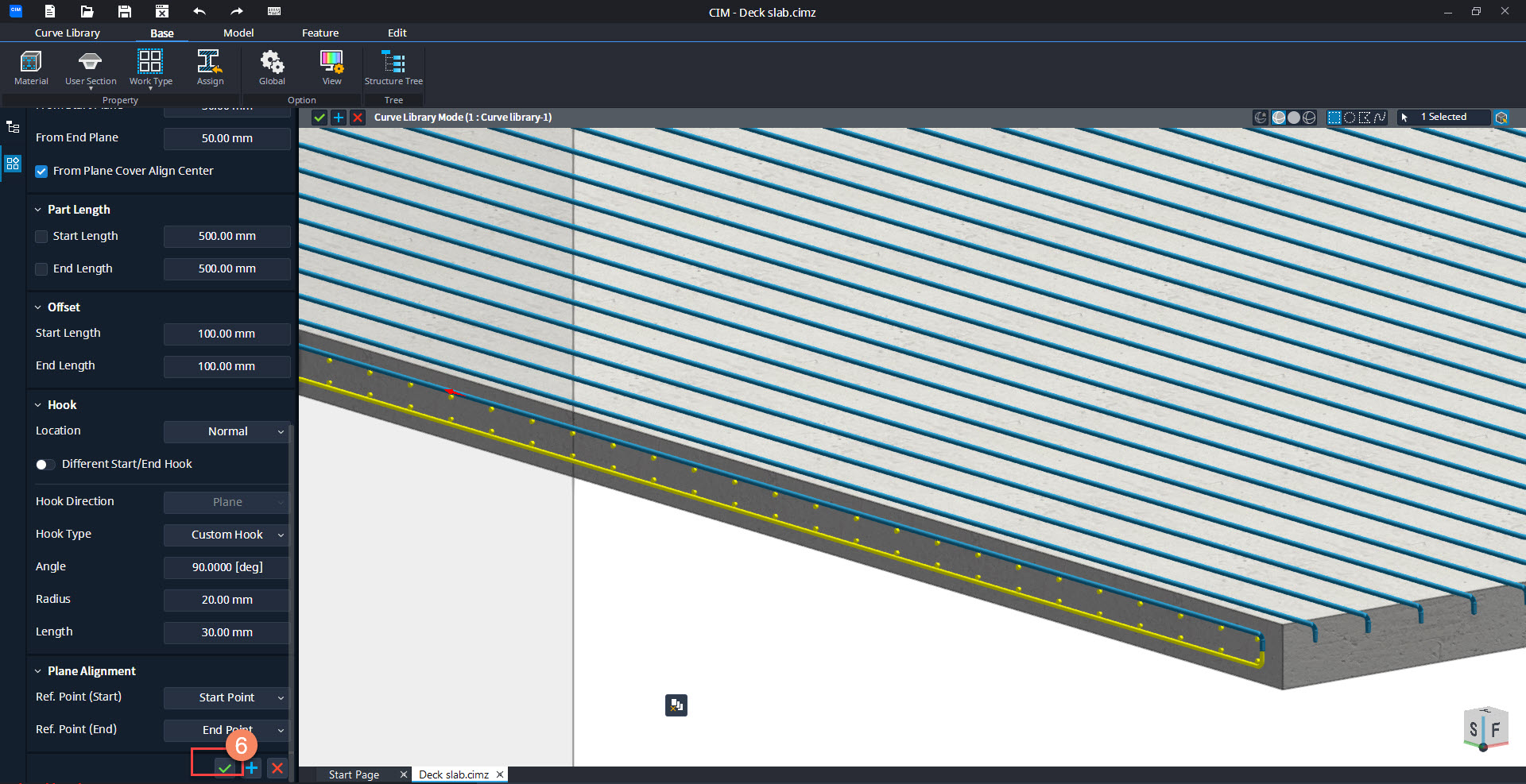
Task: Open Global options
Action: point(272,68)
